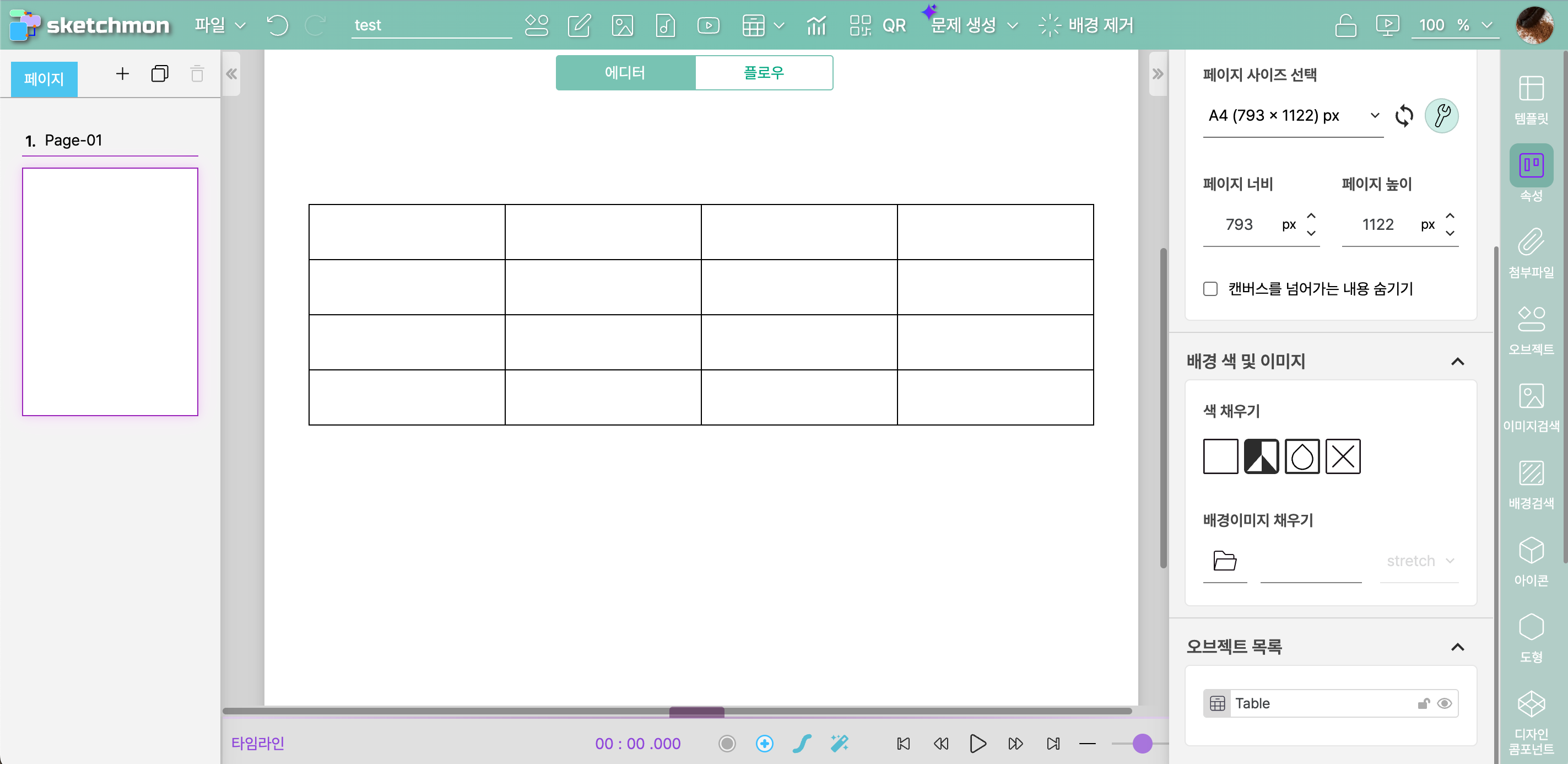The width and height of the screenshot is (1568, 764).
Task: Switch to the 플로우 tab
Action: click(763, 72)
